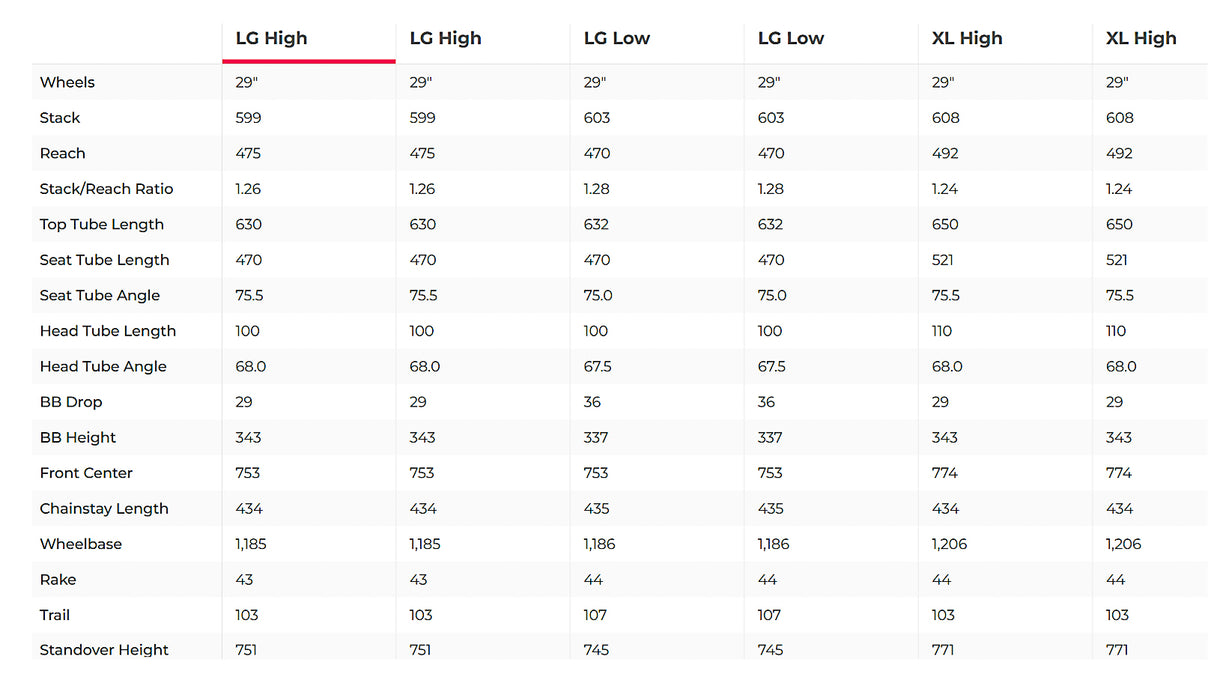The image size is (1214, 683).
Task: Click the BB Height row label
Action: click(x=78, y=437)
